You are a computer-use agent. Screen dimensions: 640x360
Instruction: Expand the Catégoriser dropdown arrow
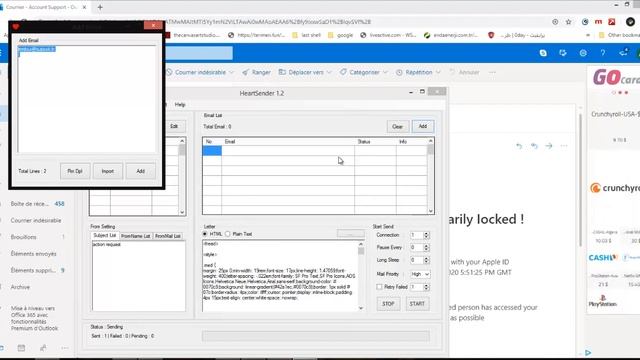pos(385,72)
